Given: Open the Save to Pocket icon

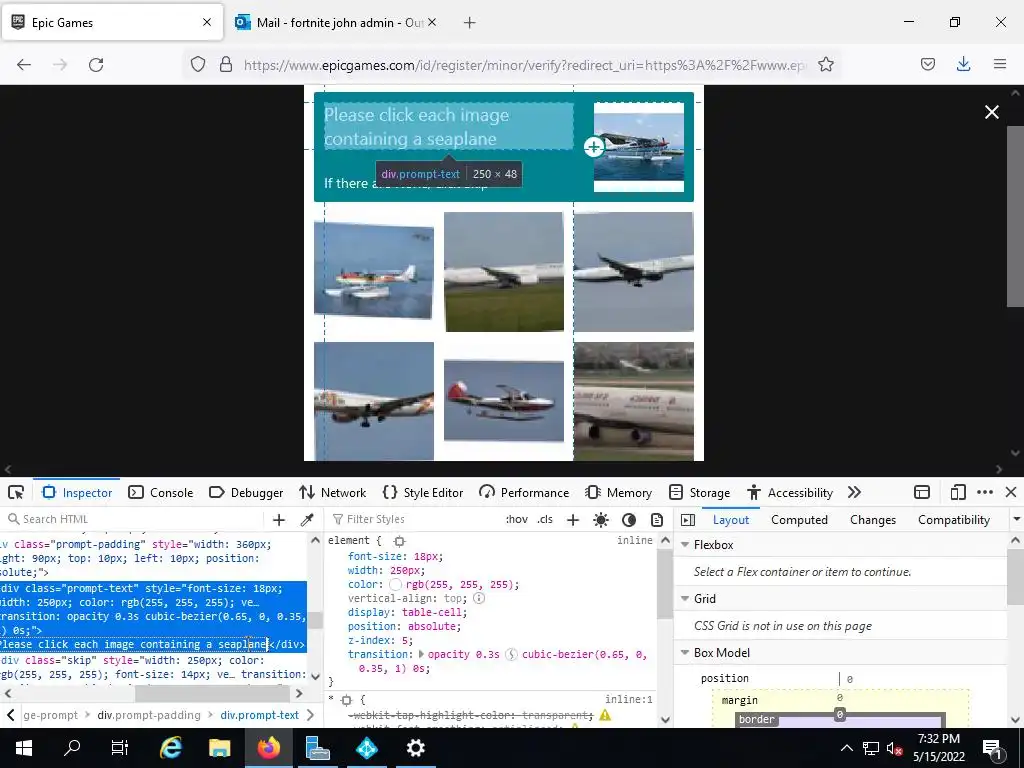Looking at the screenshot, I should [927, 64].
